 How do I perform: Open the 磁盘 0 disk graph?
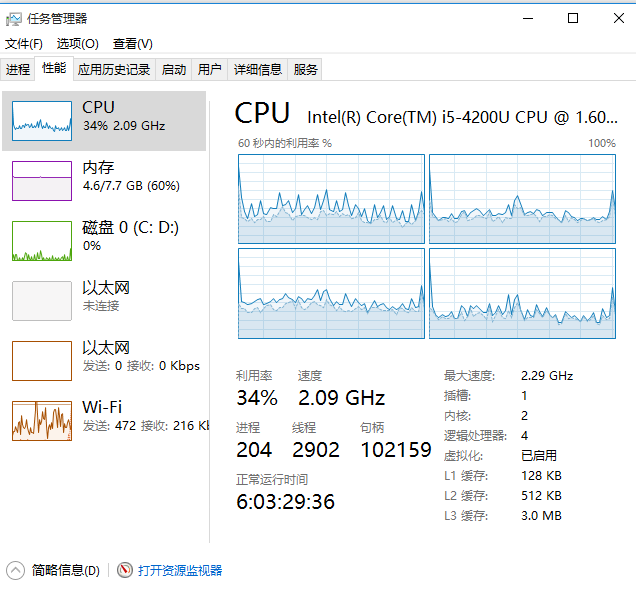click(42, 240)
